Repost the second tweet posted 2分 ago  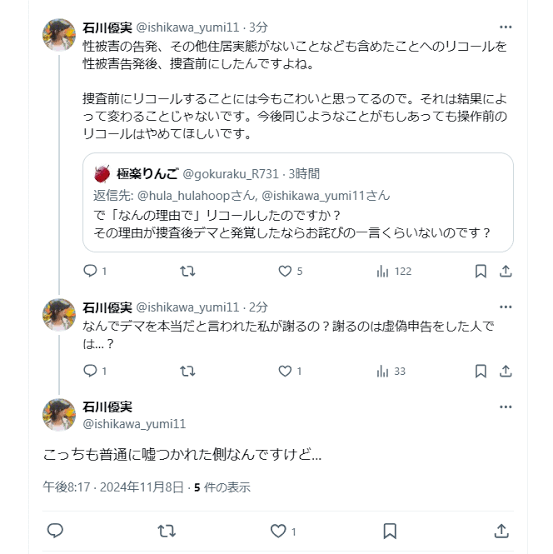pyautogui.click(x=187, y=371)
